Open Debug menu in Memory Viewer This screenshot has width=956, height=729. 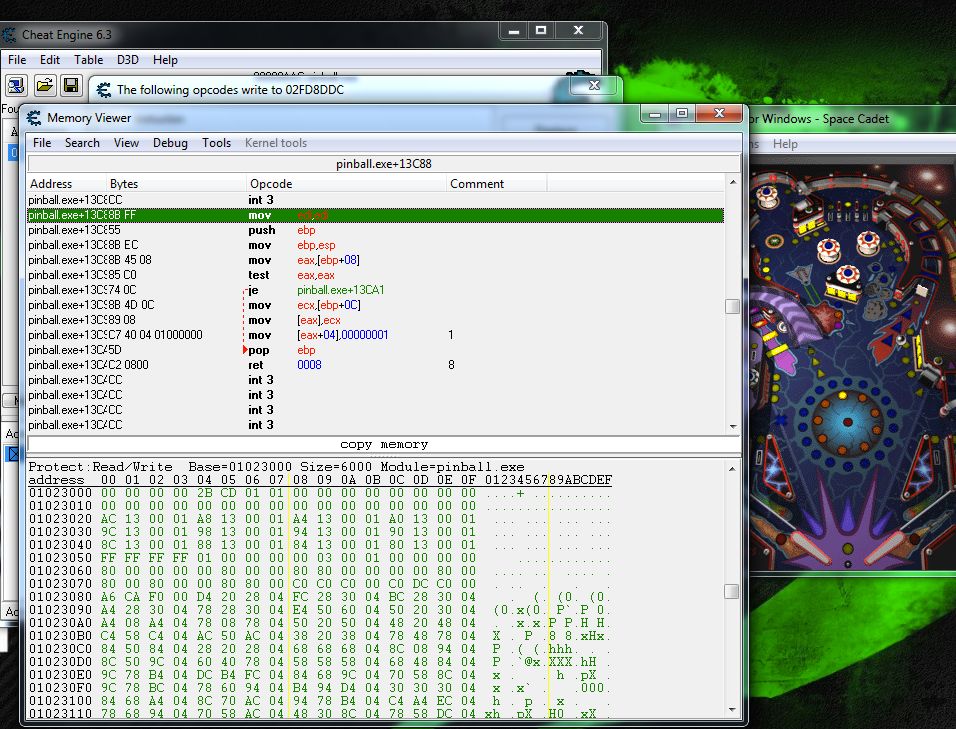click(x=170, y=143)
